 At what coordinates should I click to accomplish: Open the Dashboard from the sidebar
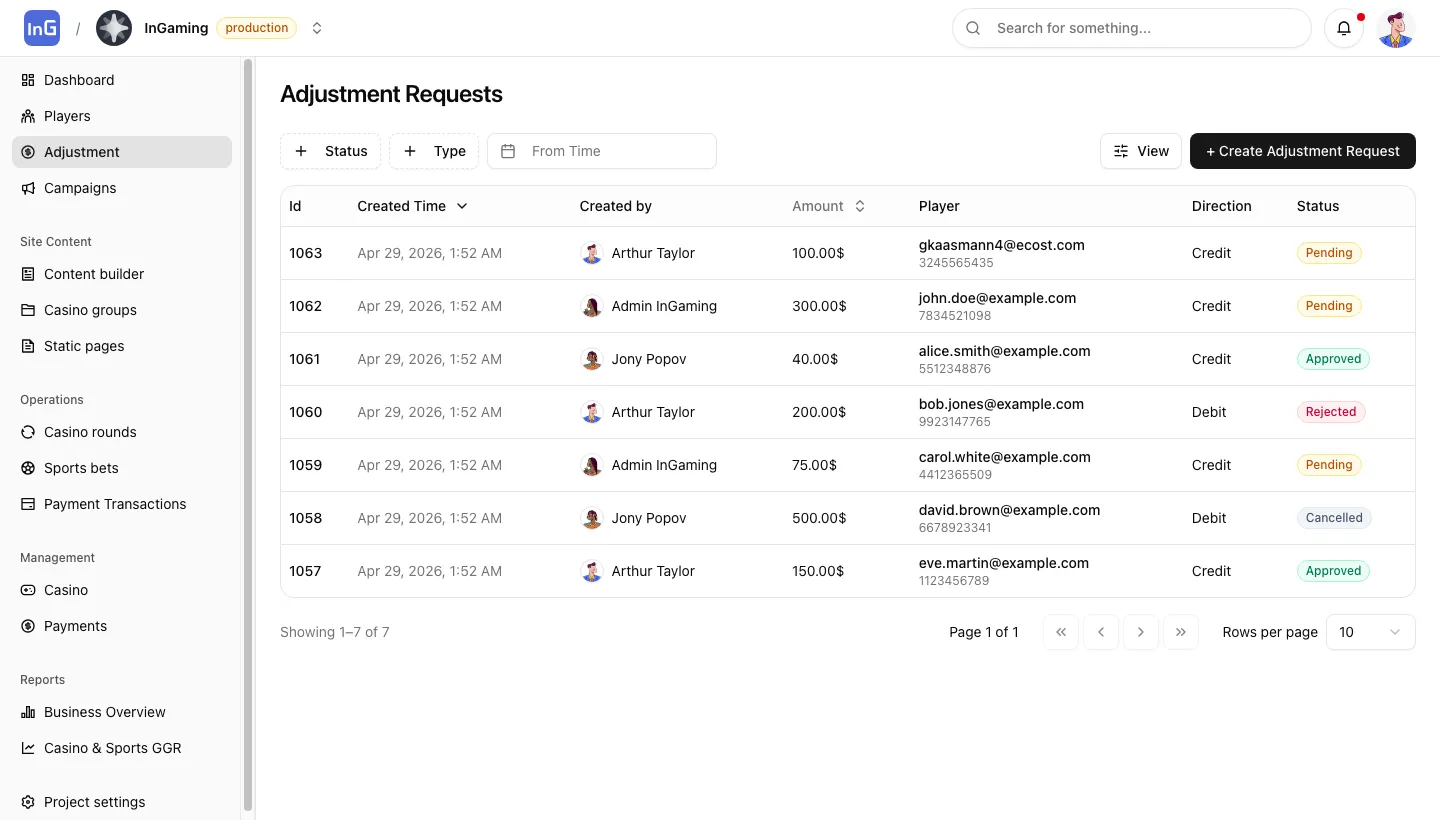[79, 80]
